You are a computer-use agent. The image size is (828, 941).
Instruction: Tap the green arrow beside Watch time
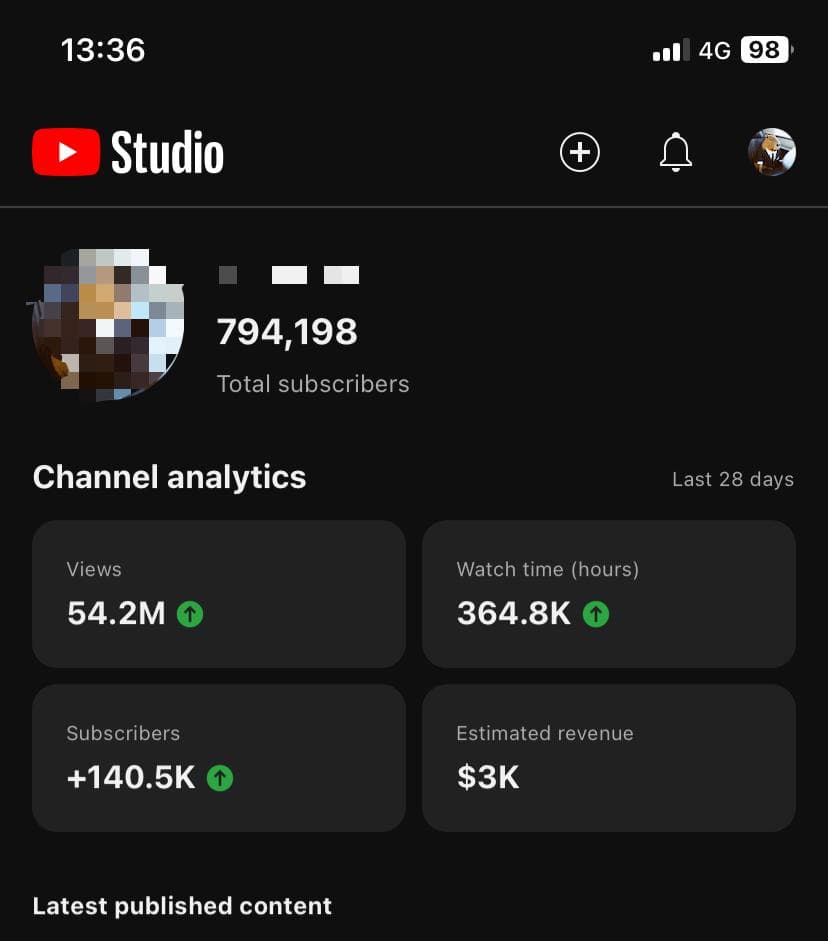tap(596, 613)
